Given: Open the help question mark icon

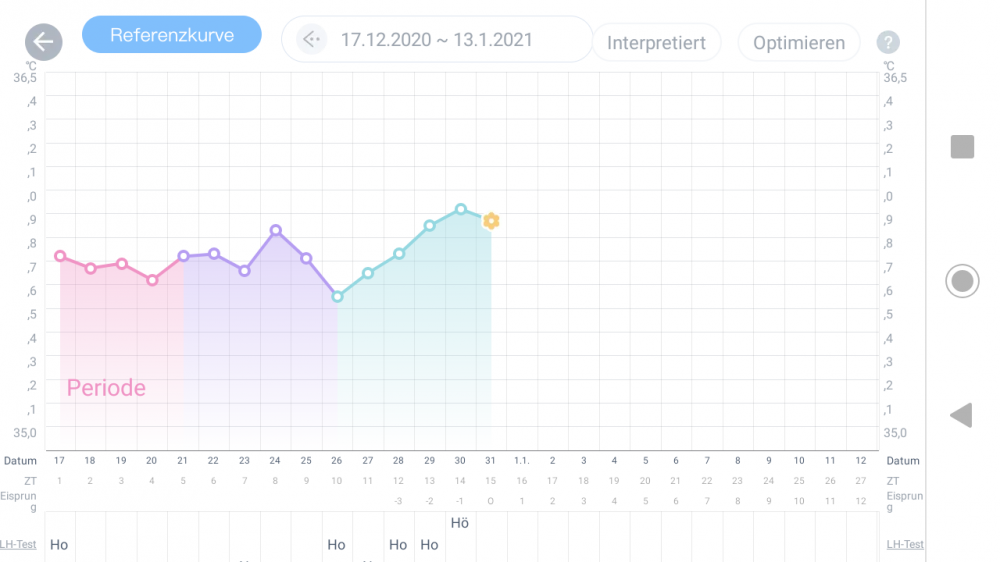Looking at the screenshot, I should pyautogui.click(x=888, y=42).
